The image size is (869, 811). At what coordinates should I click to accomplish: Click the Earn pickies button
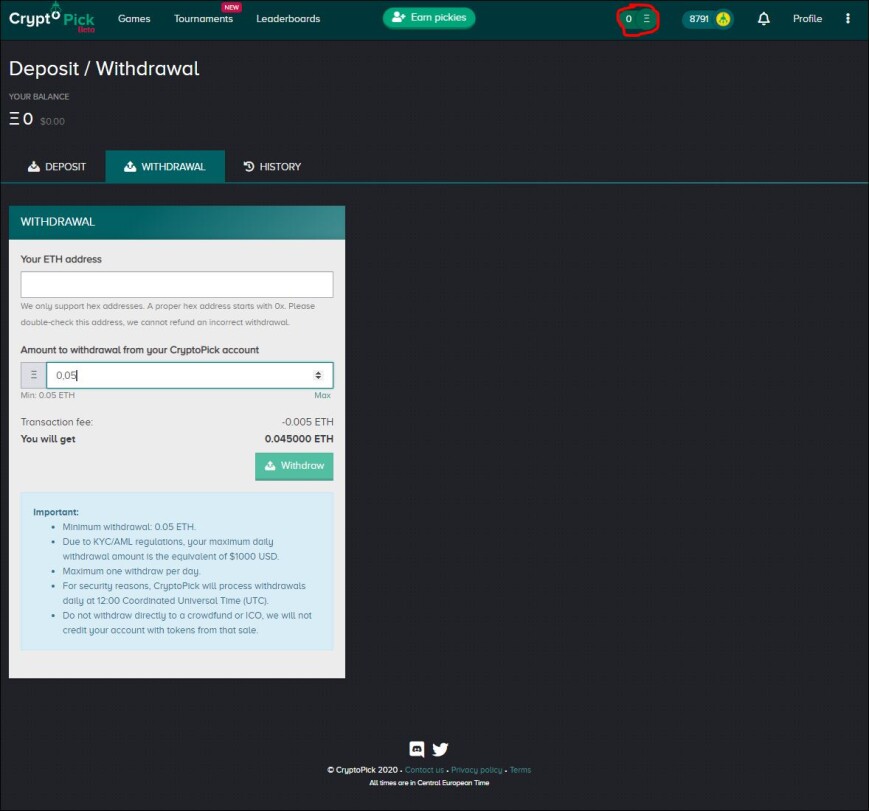(429, 18)
